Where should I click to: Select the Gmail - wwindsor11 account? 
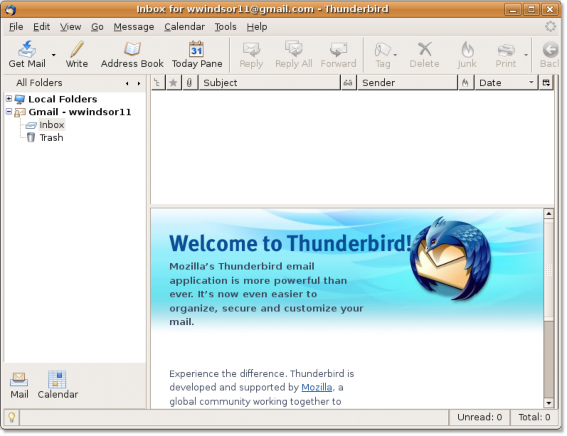[80, 112]
